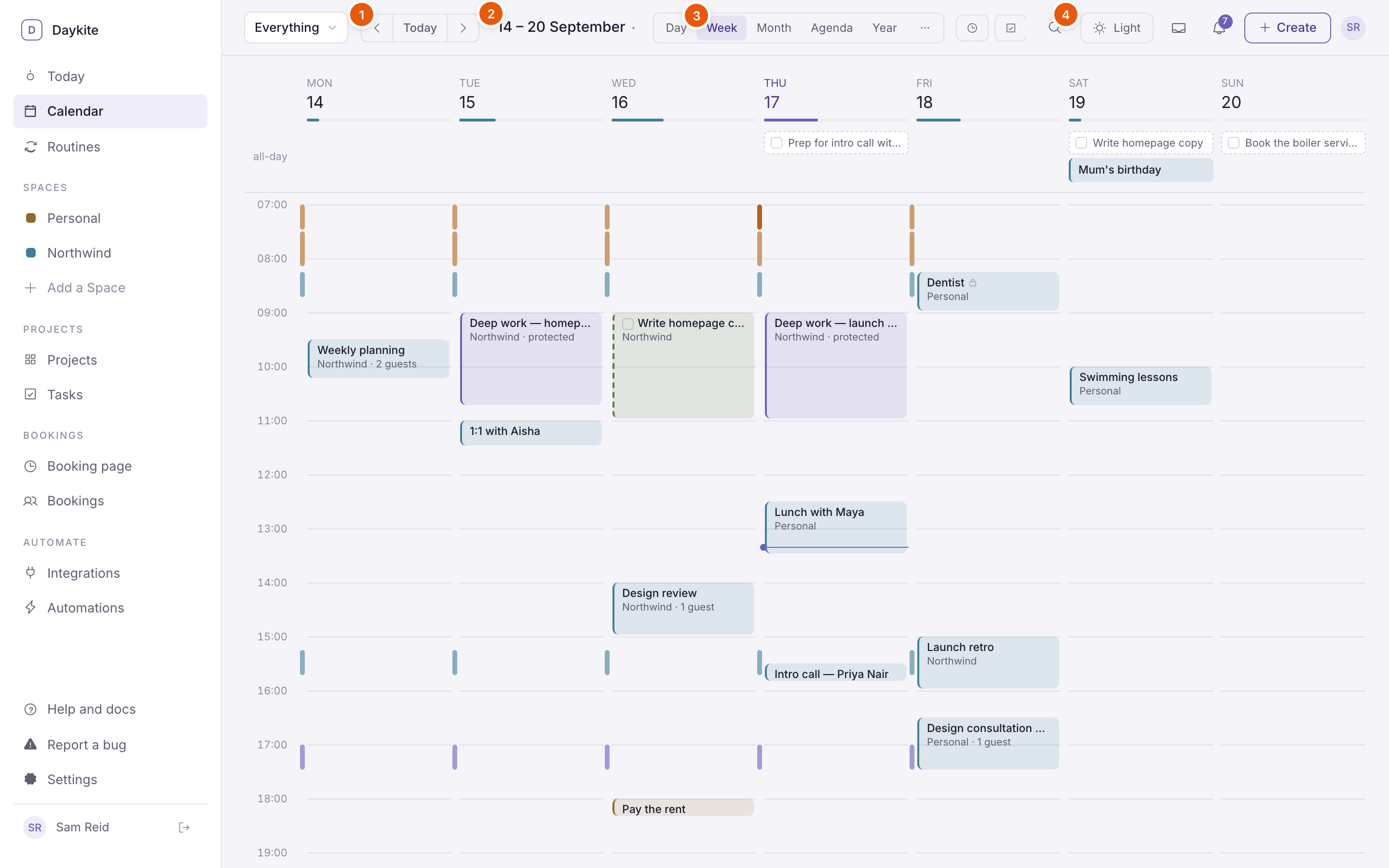Open the Pay the rent item
Image resolution: width=1389 pixels, height=868 pixels.
tap(683, 808)
